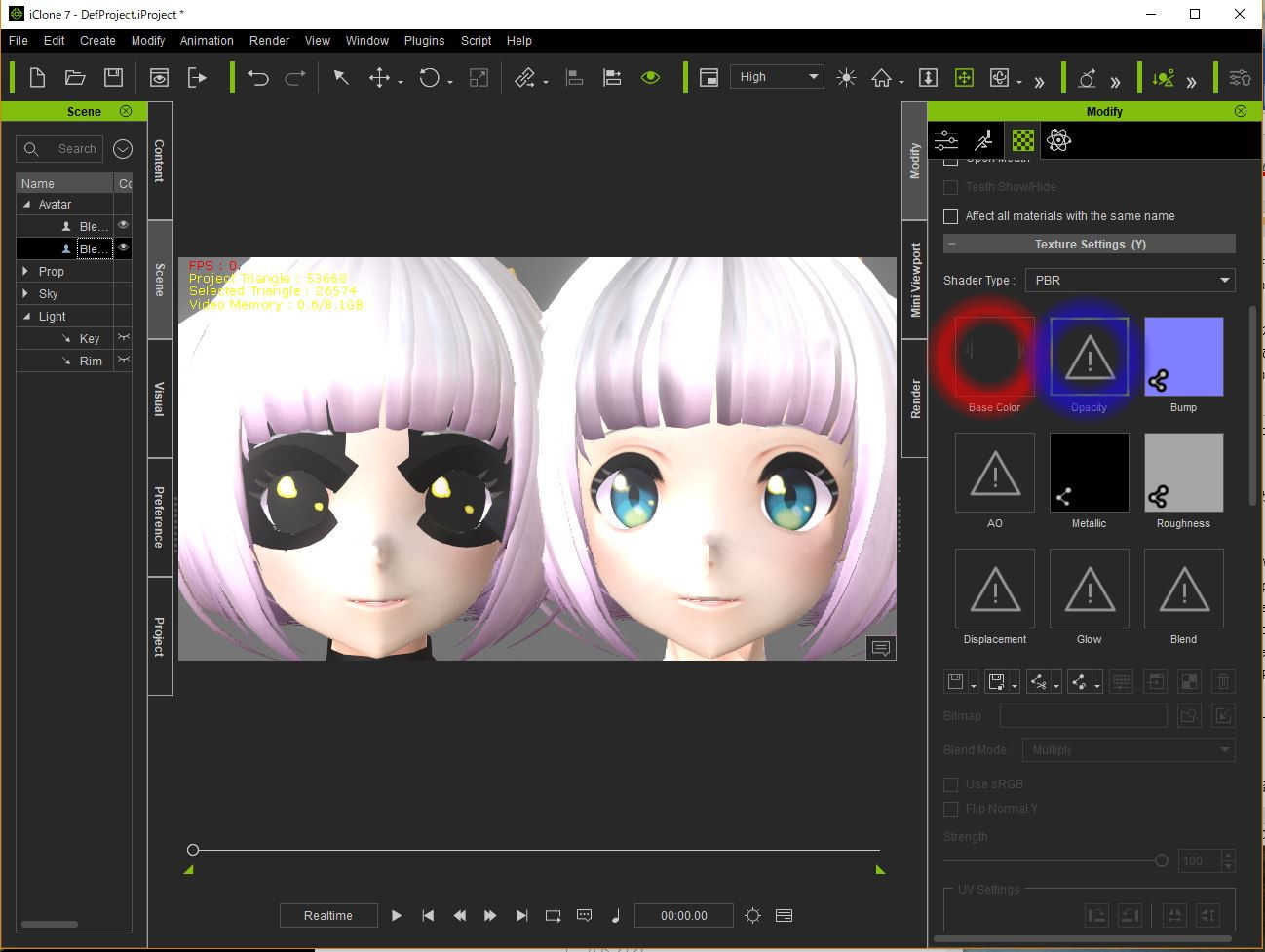This screenshot has width=1265, height=952.
Task: Open a project with the folder icon
Action: click(x=75, y=77)
